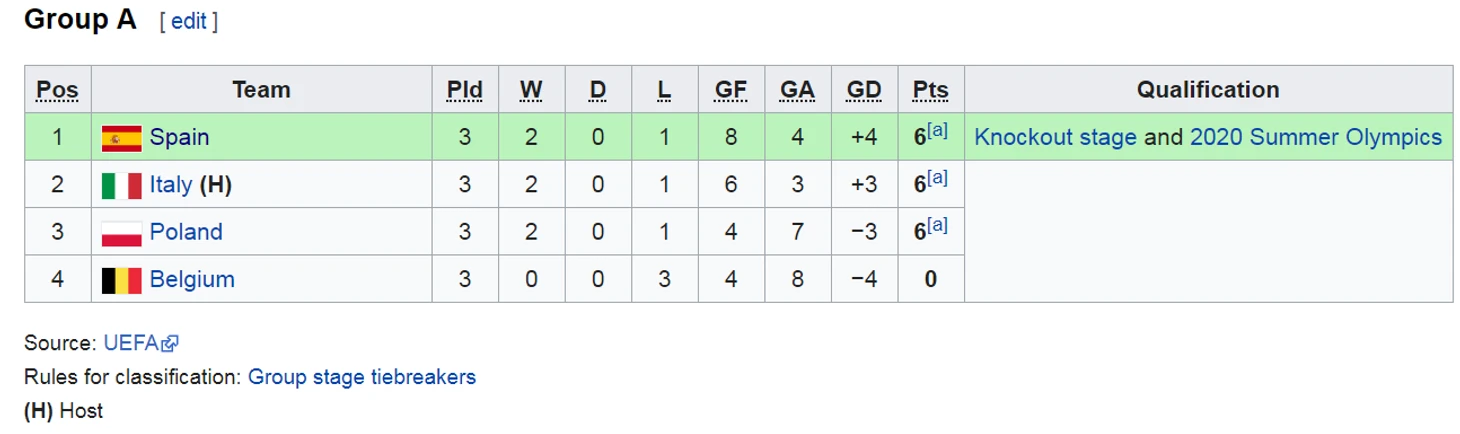Viewport: 1460px width, 434px height.
Task: Open the Spain team link
Action: 179,138
